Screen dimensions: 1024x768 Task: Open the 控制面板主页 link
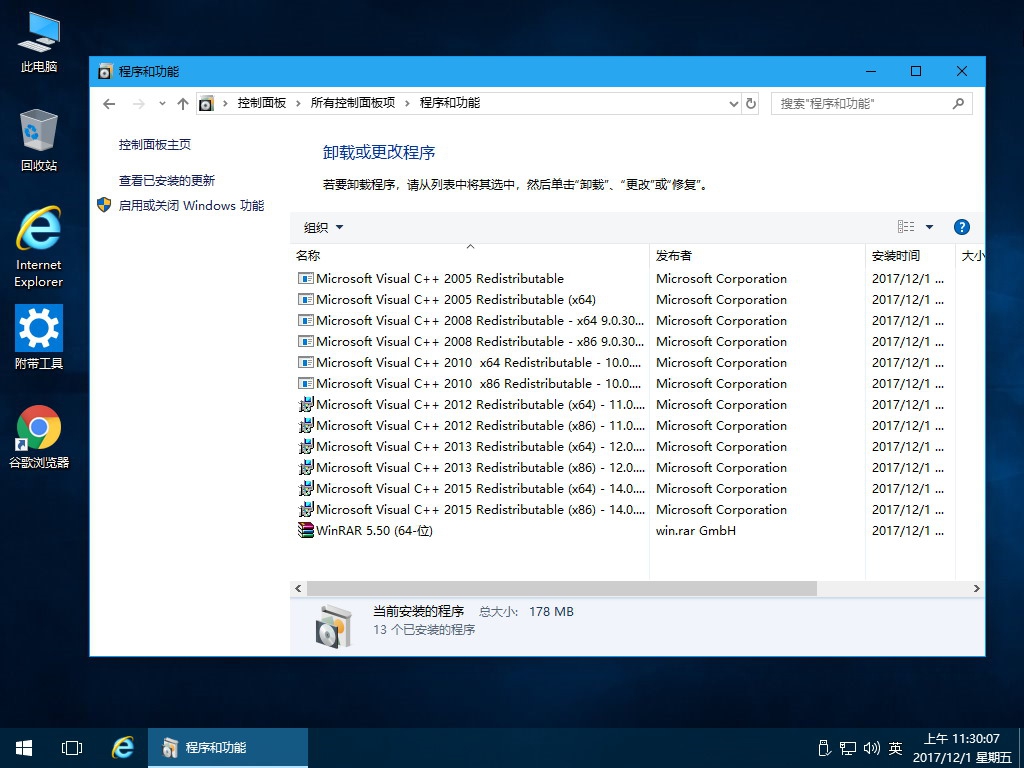(155, 144)
